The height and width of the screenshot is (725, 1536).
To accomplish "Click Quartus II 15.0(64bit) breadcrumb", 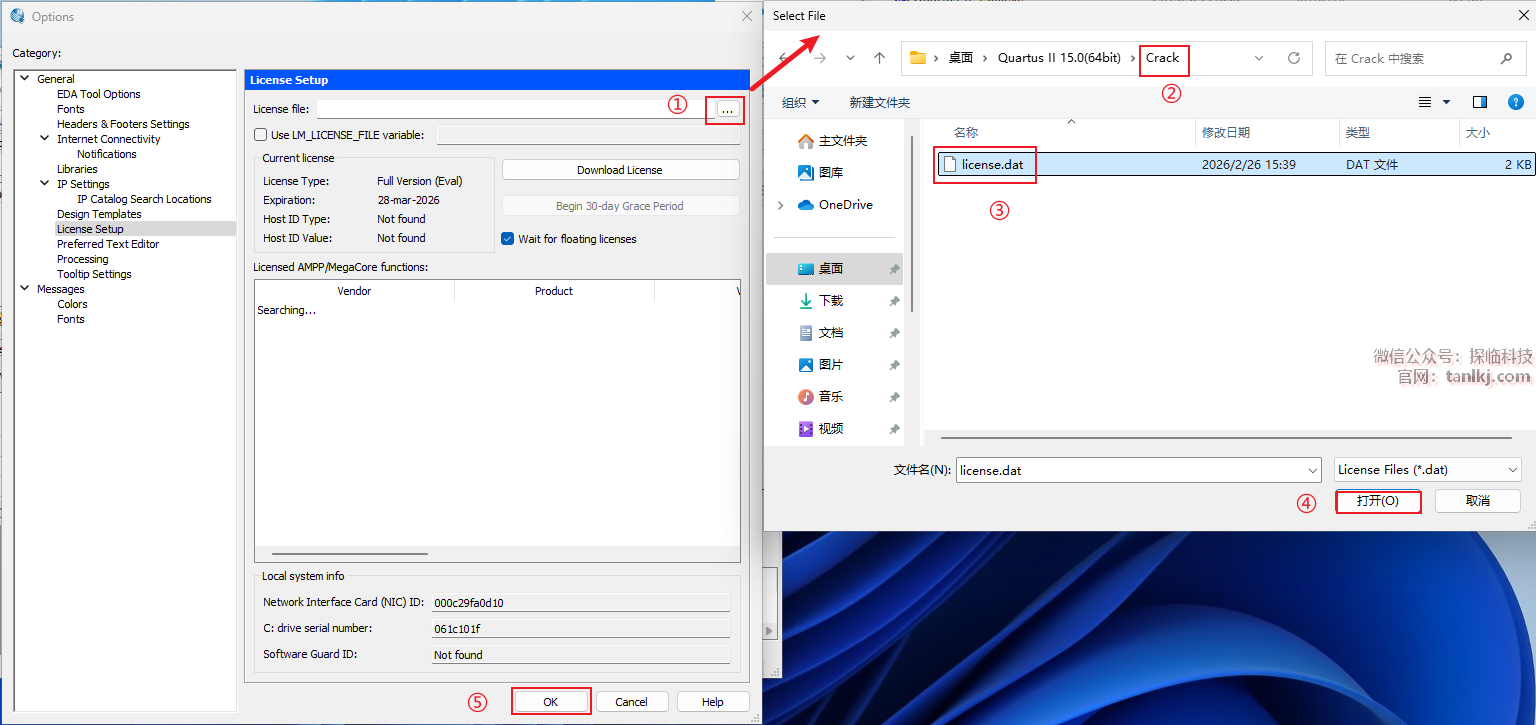I will pos(1059,58).
